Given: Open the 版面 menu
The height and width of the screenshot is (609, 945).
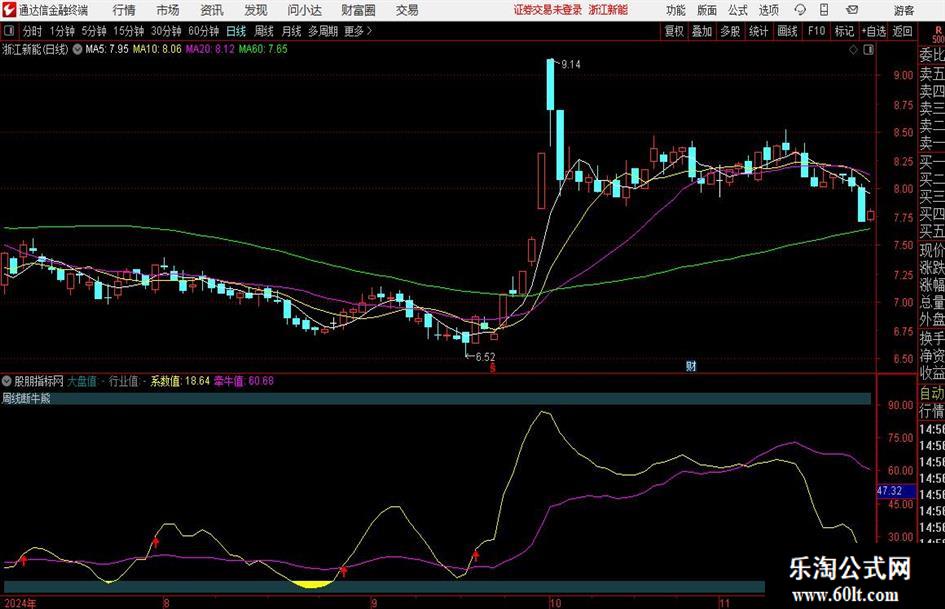Looking at the screenshot, I should pos(706,10).
